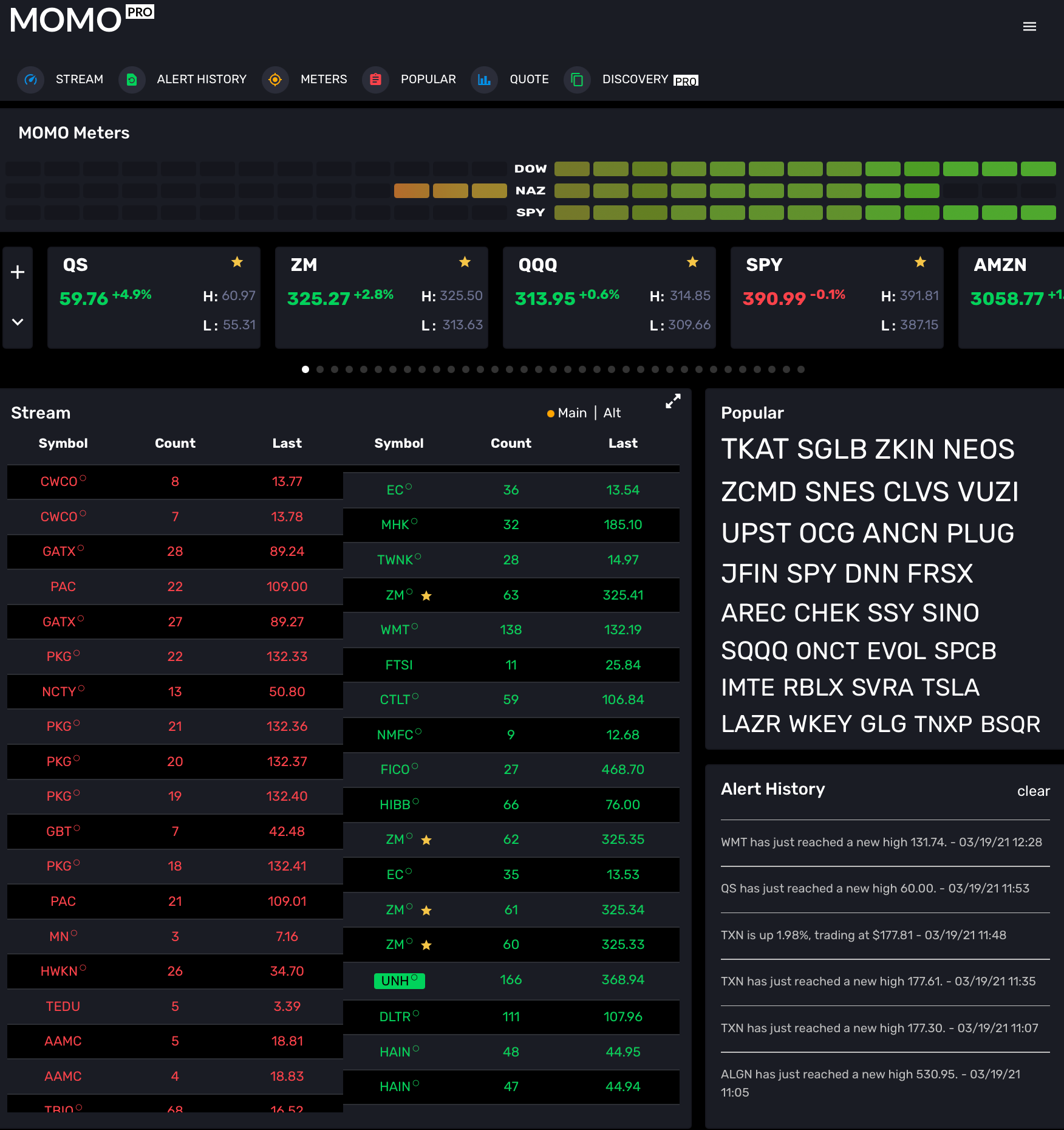Add a new watchlist ticker card
This screenshot has width=1064, height=1130.
18,272
